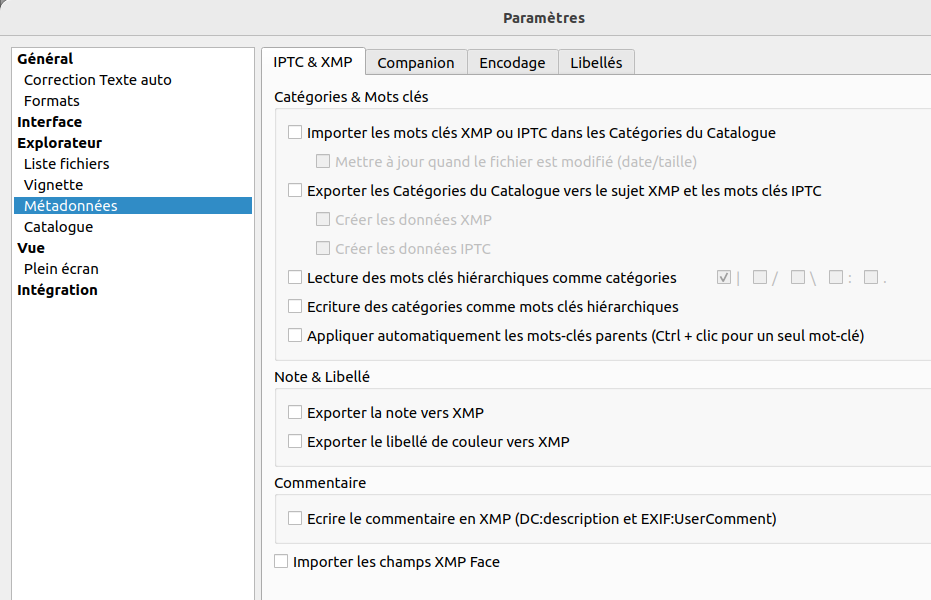This screenshot has height=600, width=931.
Task: Open the Formats settings page
Action: [52, 101]
